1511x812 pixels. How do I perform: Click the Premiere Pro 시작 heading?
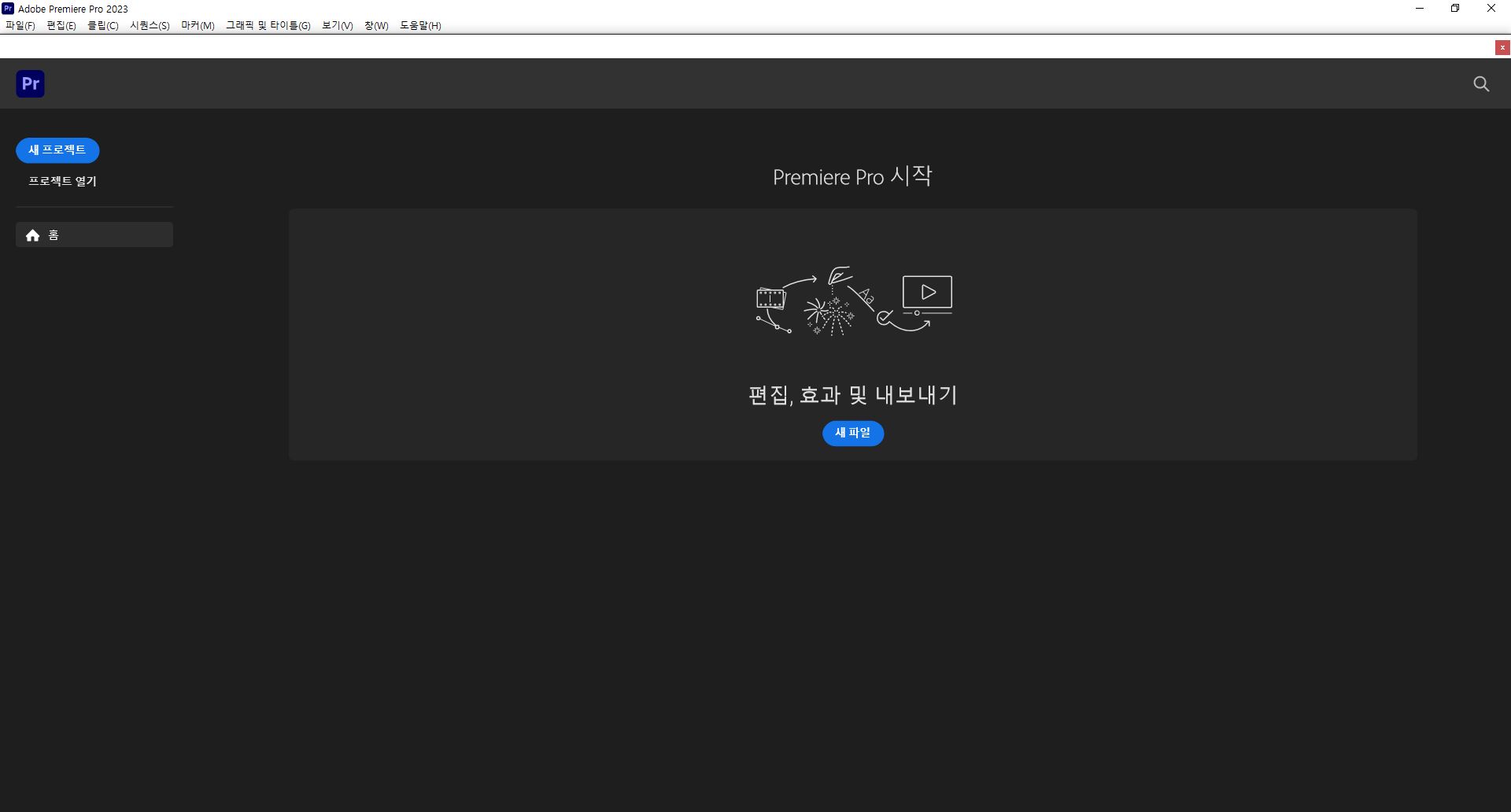(852, 176)
